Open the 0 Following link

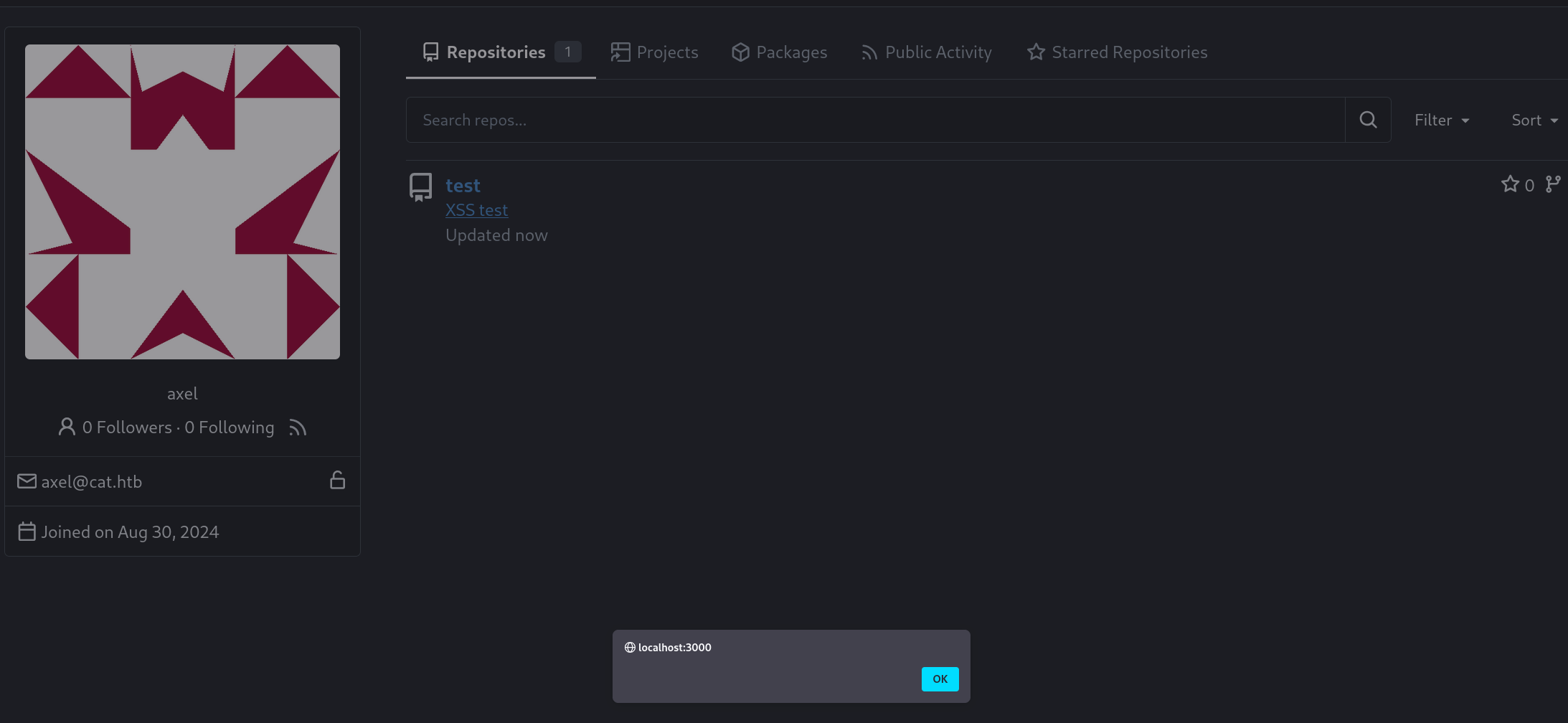pyautogui.click(x=230, y=427)
